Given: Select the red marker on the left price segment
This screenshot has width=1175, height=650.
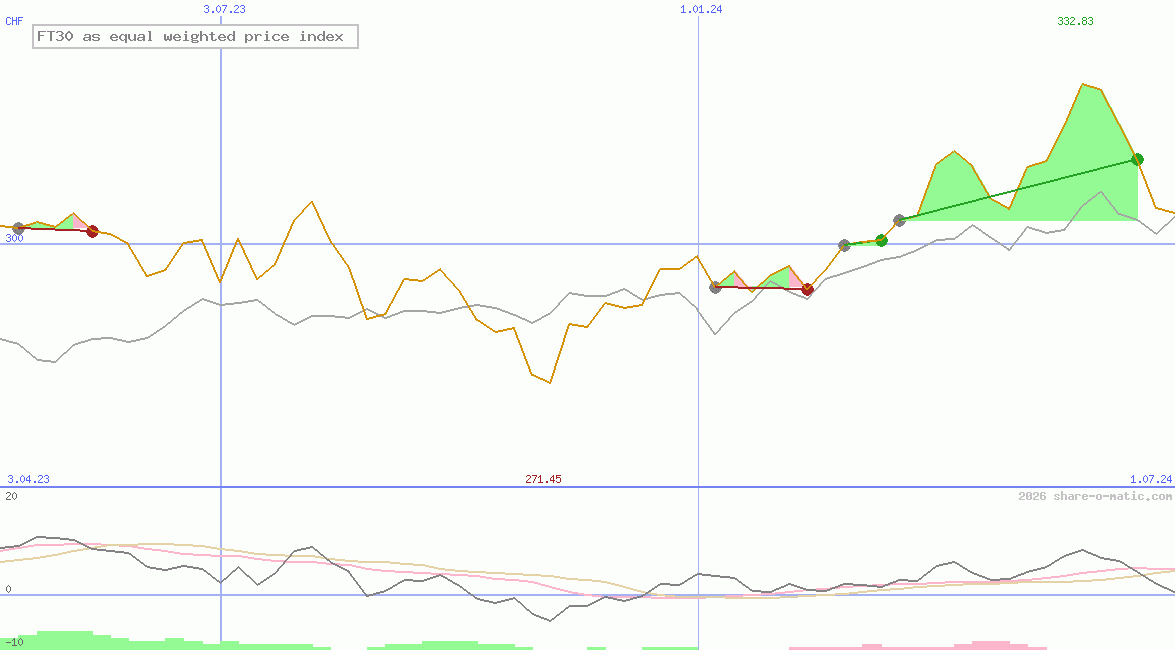Looking at the screenshot, I should coord(93,231).
